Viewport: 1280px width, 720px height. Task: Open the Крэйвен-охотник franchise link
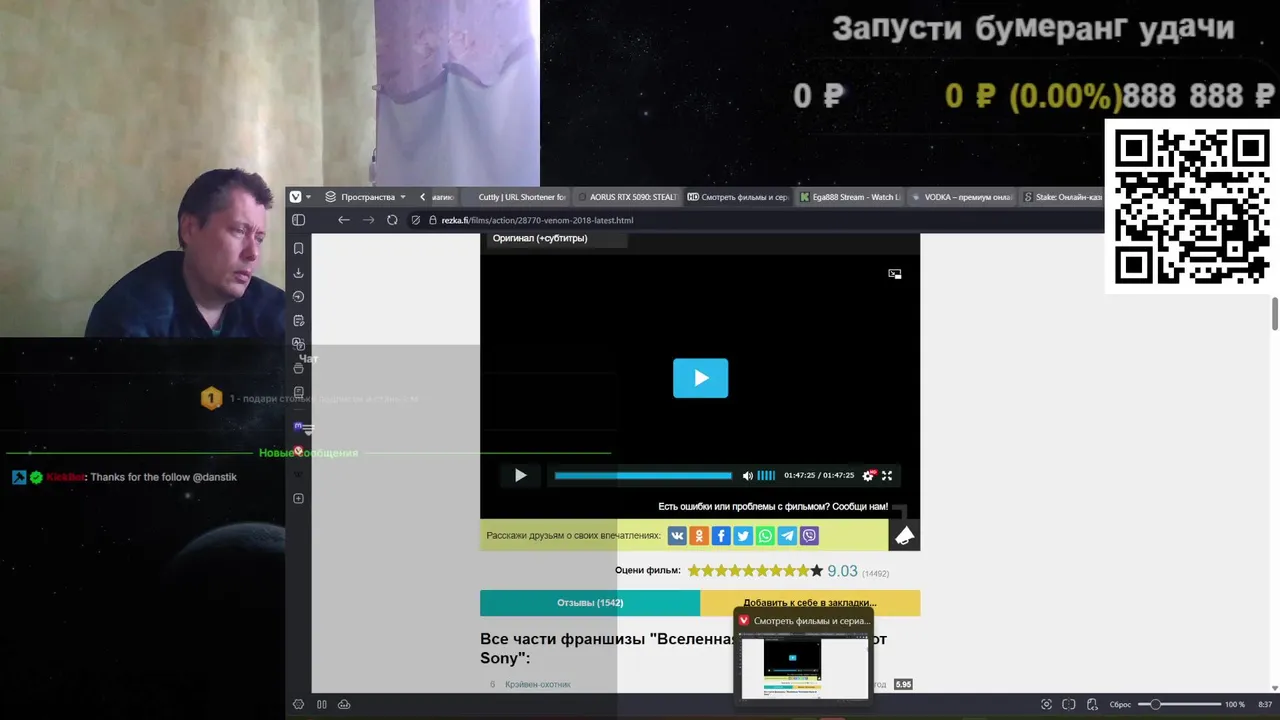(x=538, y=685)
